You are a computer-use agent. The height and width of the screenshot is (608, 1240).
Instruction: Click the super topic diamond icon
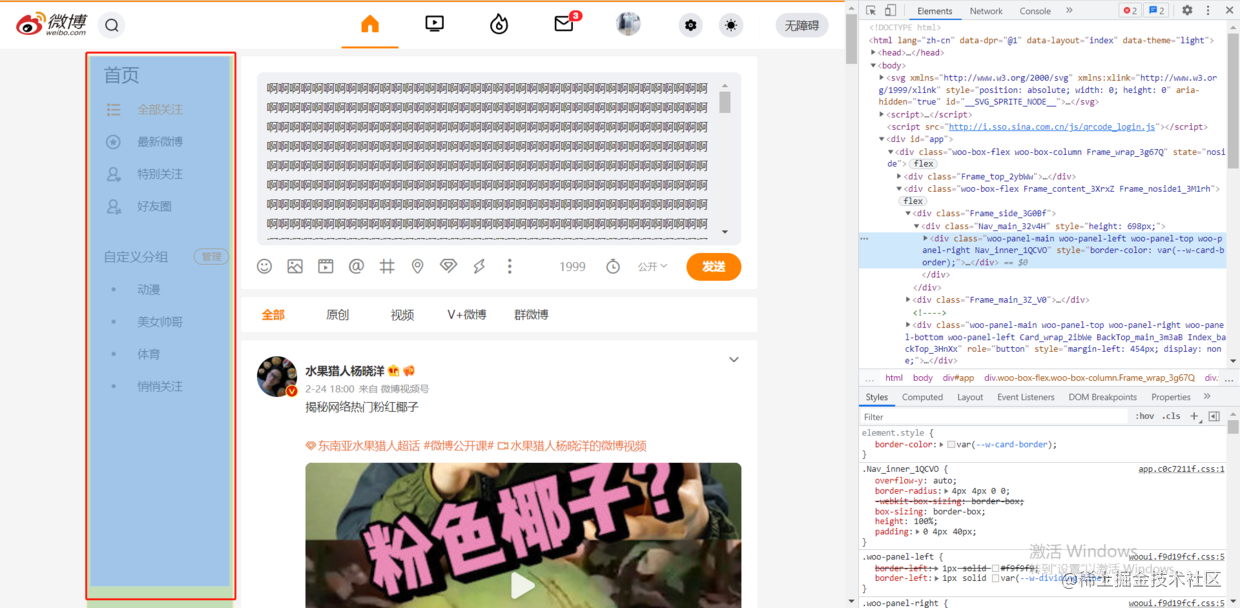(x=448, y=266)
